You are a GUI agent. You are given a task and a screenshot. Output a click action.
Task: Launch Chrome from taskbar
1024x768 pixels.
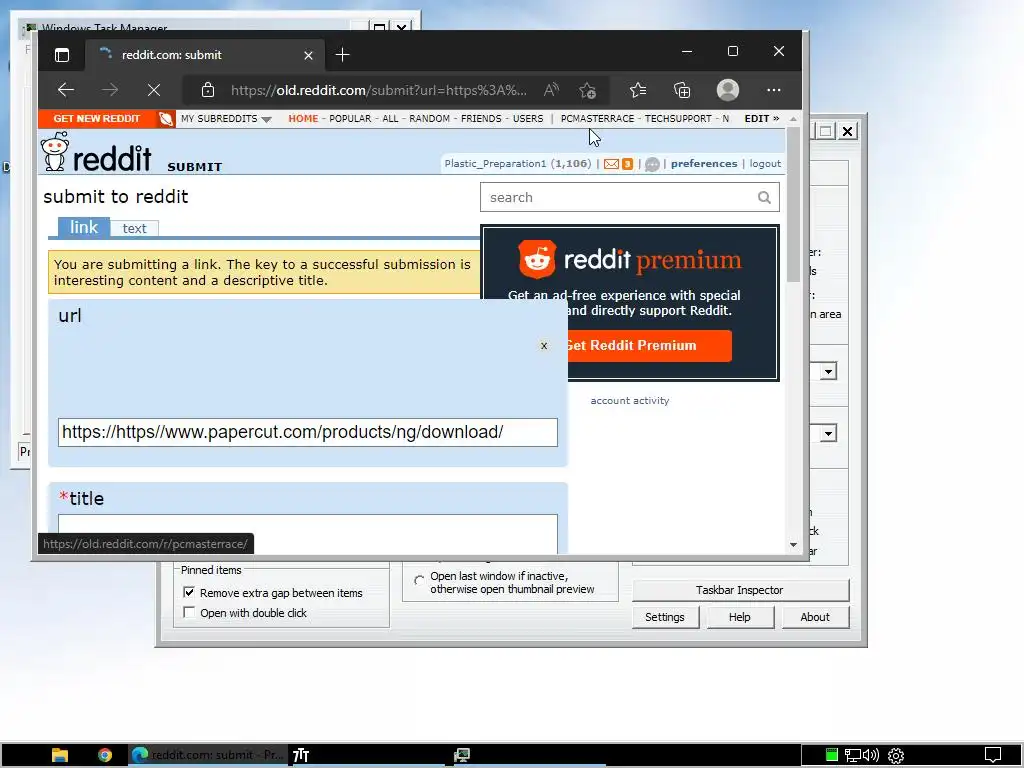105,755
